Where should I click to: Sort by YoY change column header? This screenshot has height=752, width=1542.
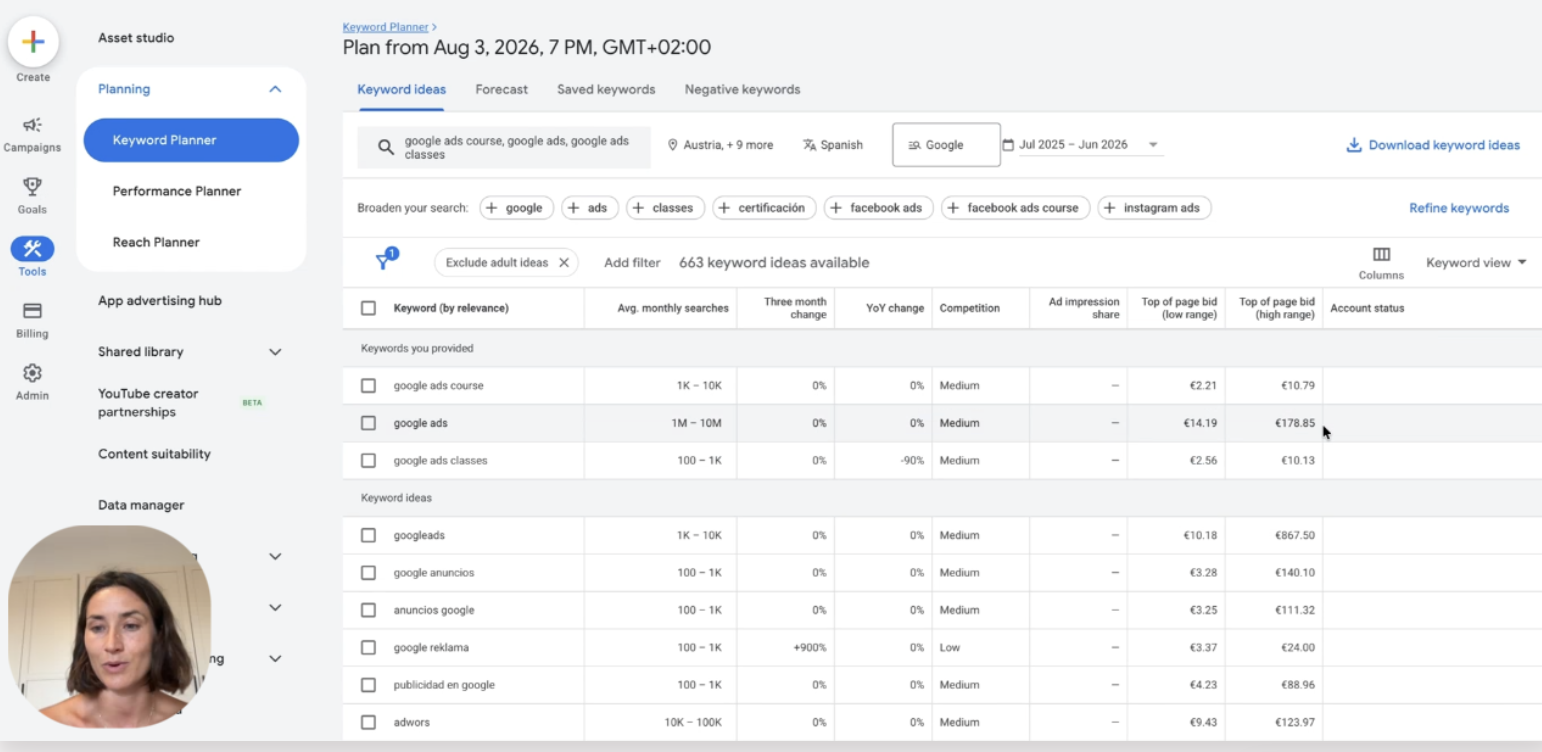[895, 308]
